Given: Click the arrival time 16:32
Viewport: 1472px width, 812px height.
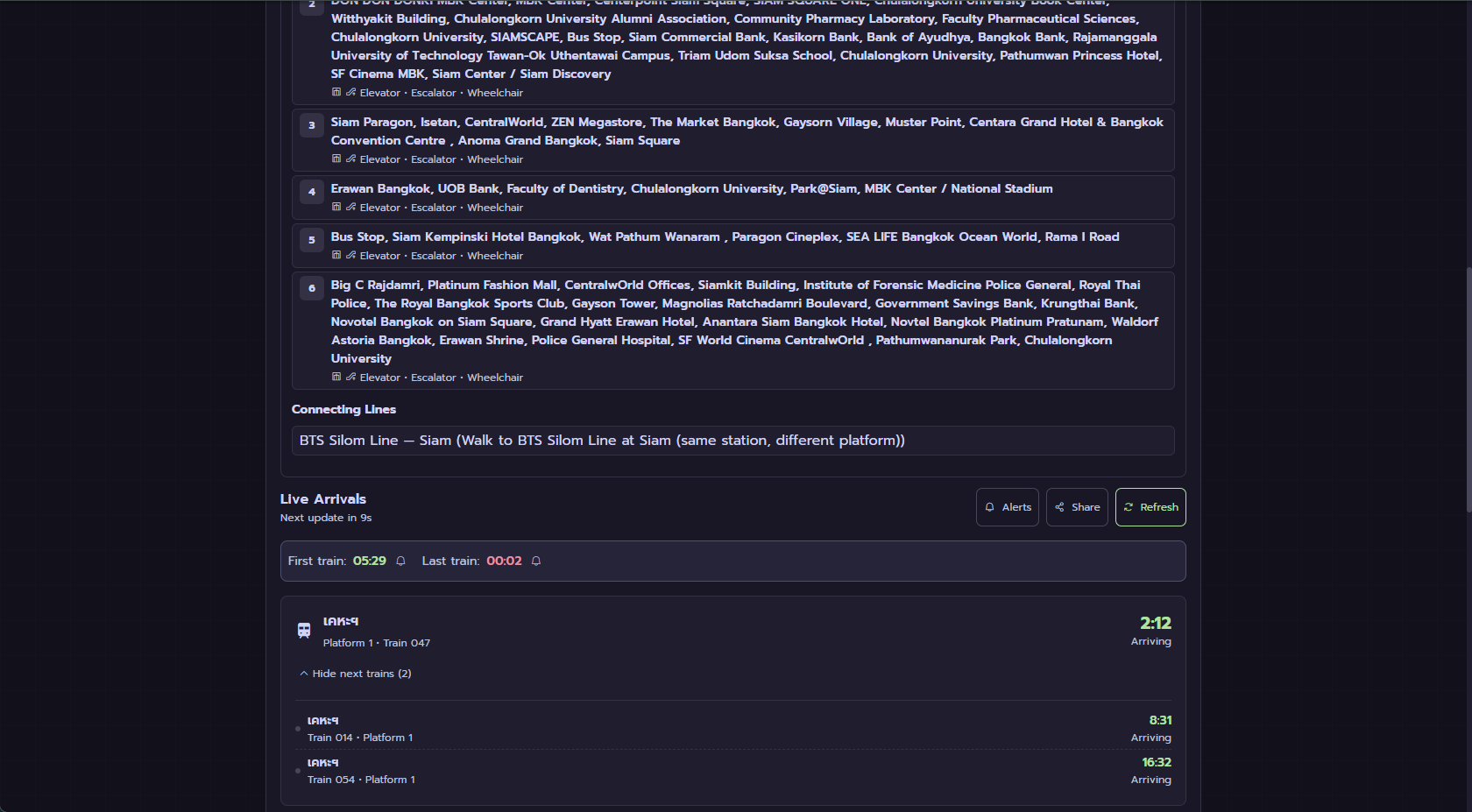Looking at the screenshot, I should 1157,762.
